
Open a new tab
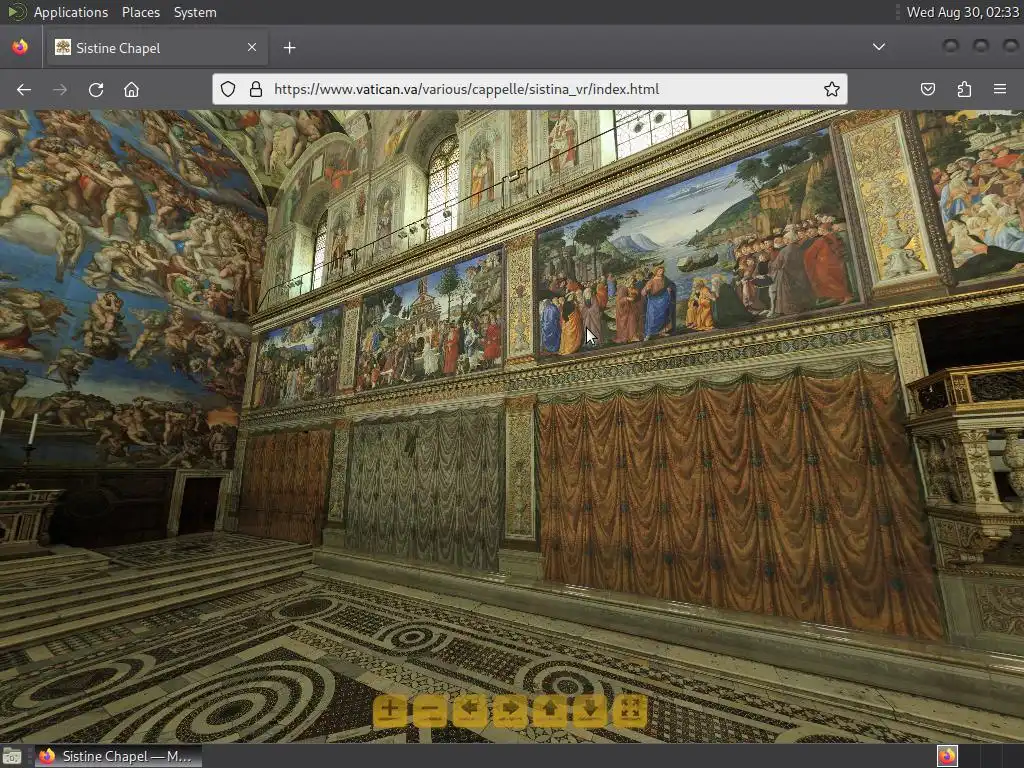pyautogui.click(x=289, y=48)
